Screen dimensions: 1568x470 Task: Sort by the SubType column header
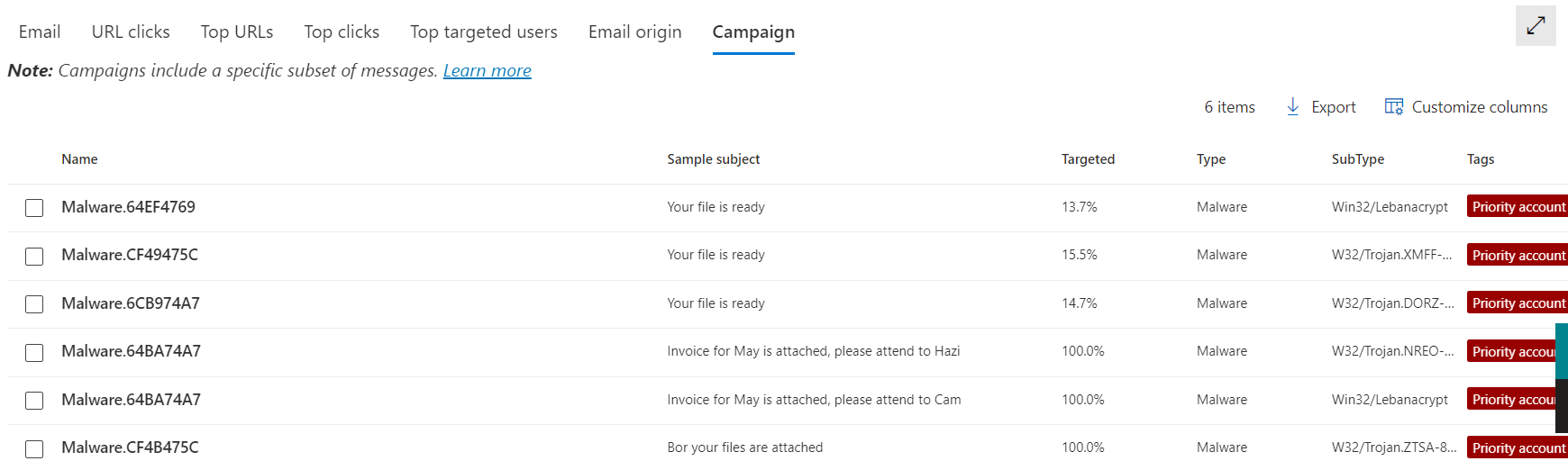(x=1358, y=159)
